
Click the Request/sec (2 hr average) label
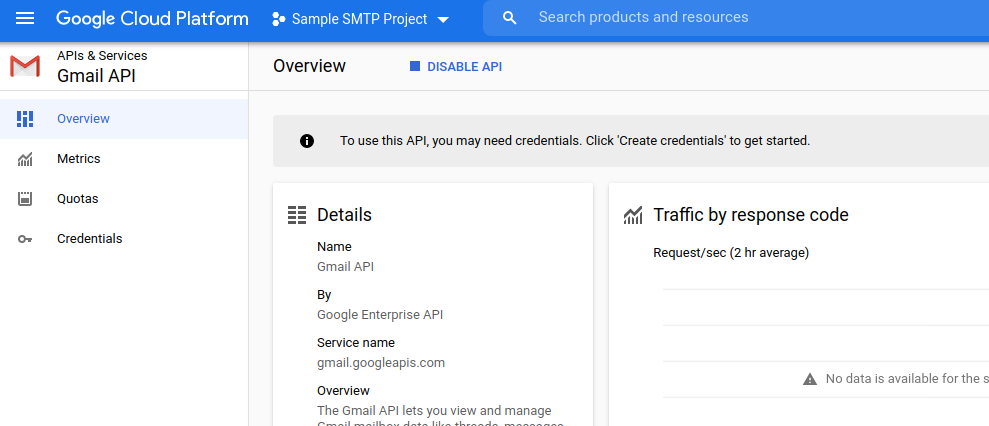(x=731, y=253)
